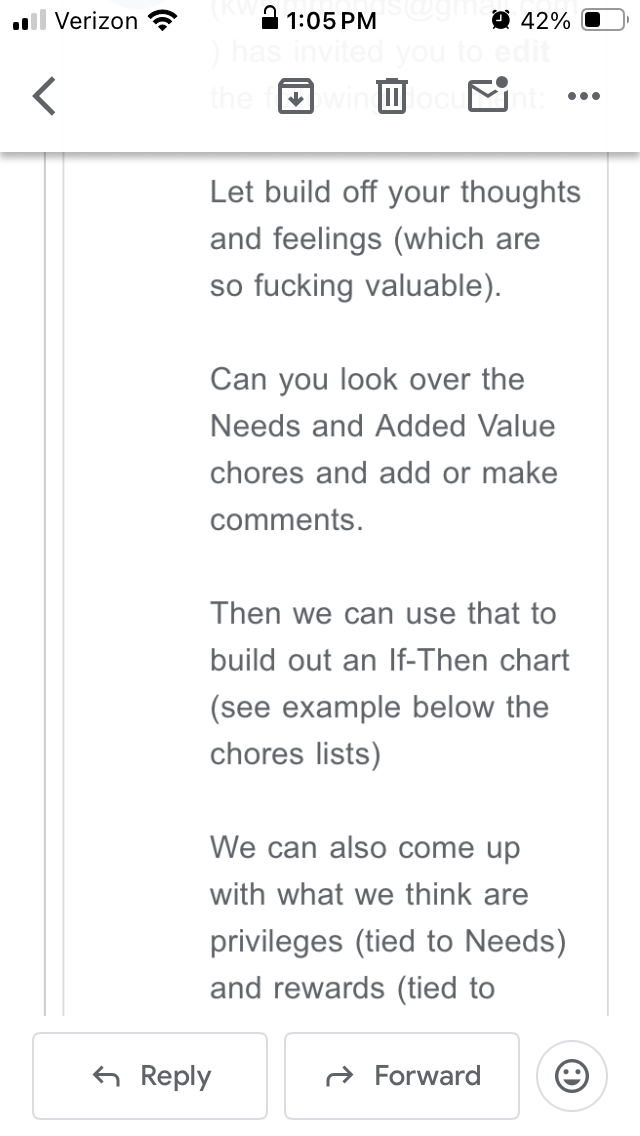Go back using the left chevron arrow
Image resolution: width=640 pixels, height=1136 pixels.
click(44, 97)
